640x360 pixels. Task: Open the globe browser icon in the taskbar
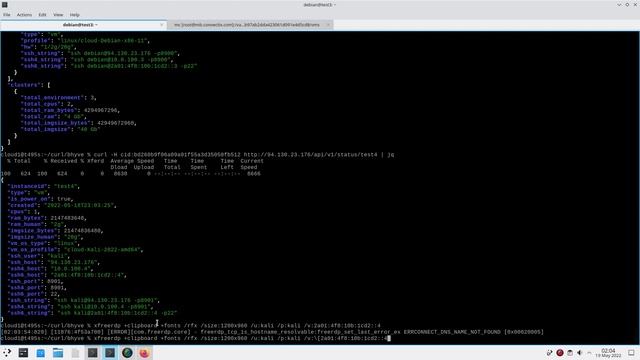point(127,353)
